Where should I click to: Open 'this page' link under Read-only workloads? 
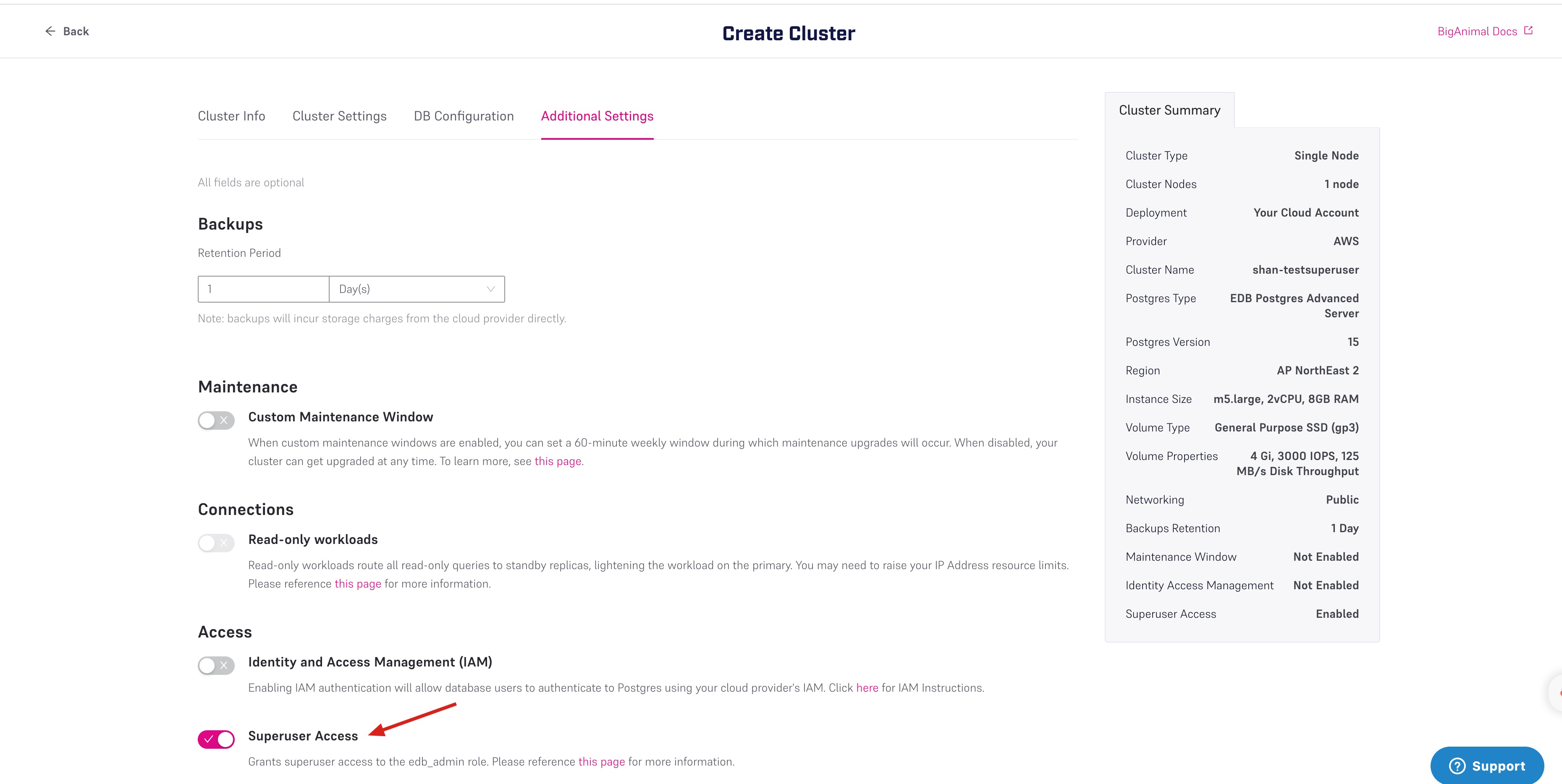[358, 583]
